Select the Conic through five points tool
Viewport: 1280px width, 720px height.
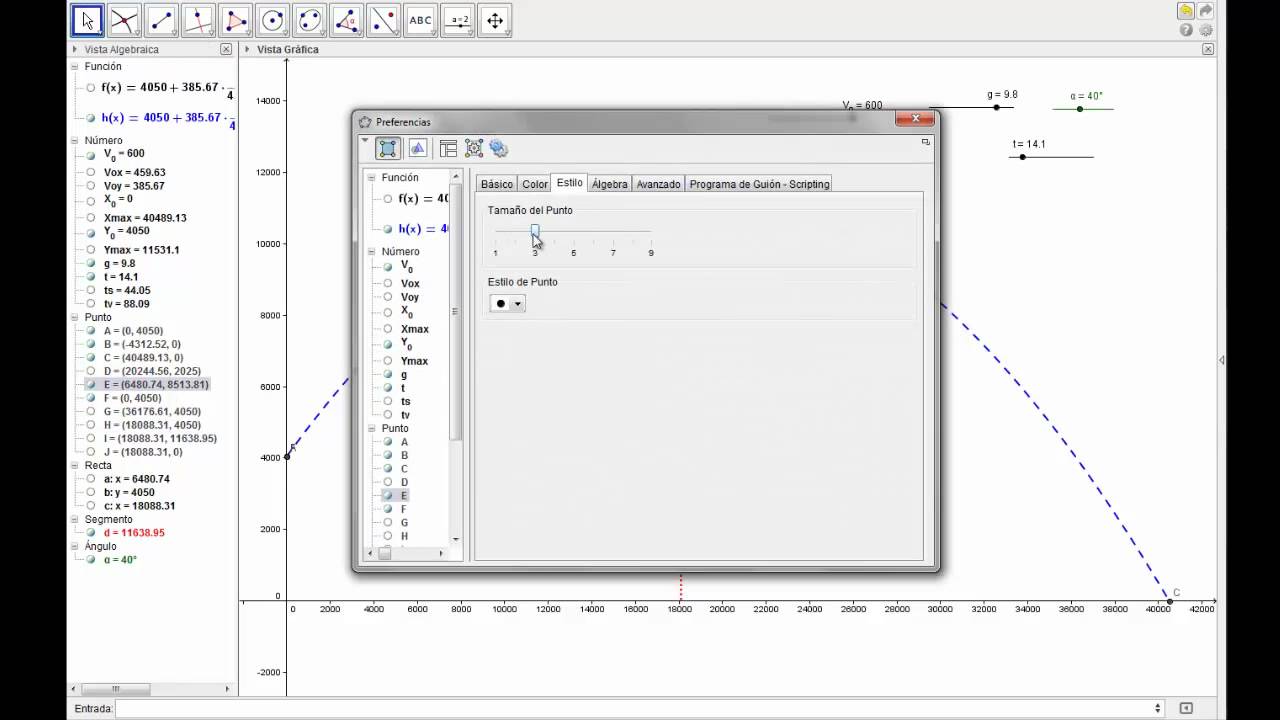(x=310, y=19)
